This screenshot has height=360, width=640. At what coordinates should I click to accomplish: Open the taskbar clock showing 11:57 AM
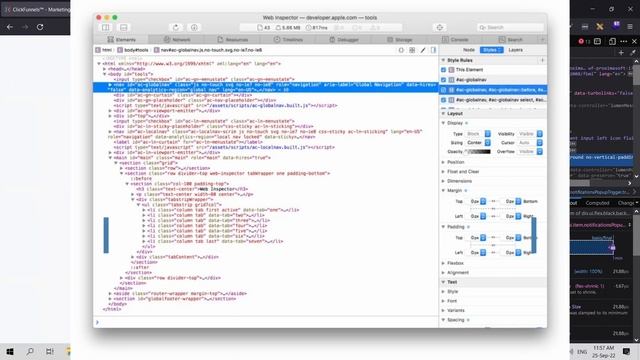tap(603, 351)
